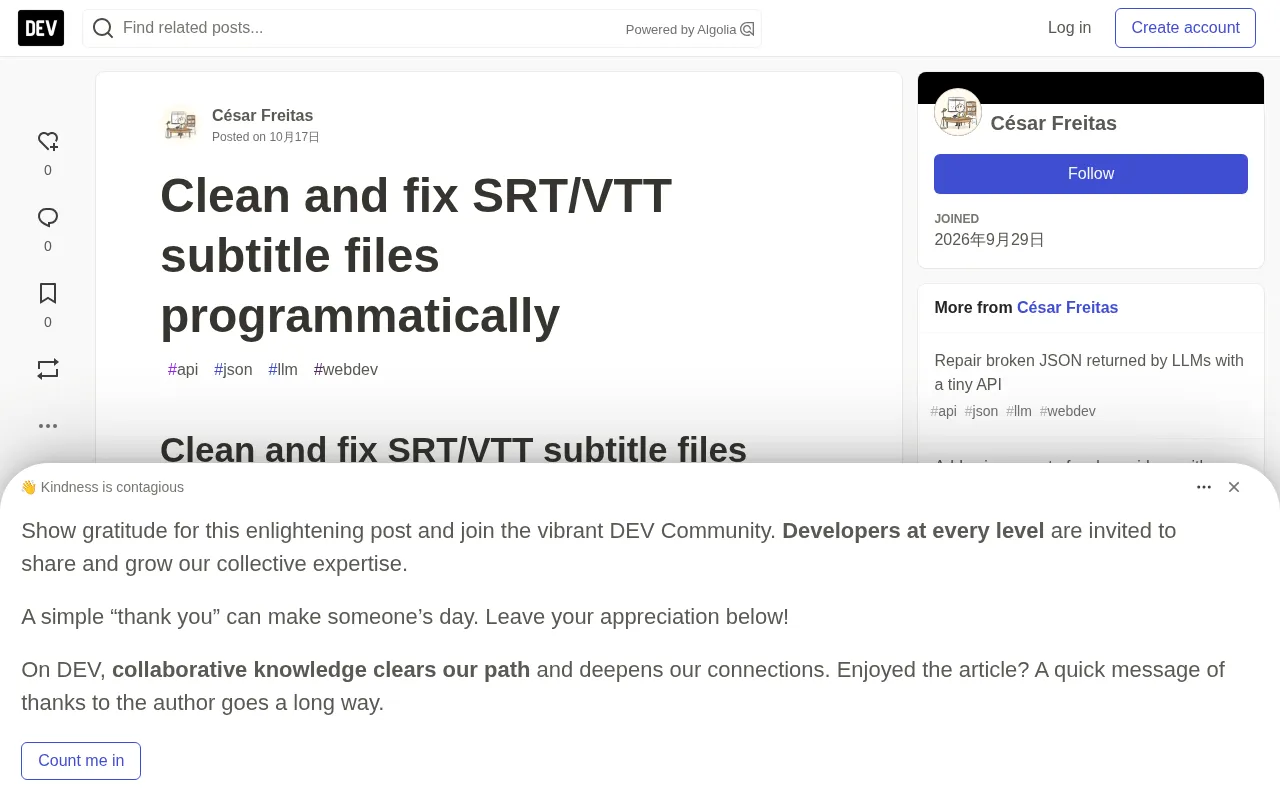Open César Freitas name in profile card
The height and width of the screenshot is (800, 1280).
tap(1053, 123)
